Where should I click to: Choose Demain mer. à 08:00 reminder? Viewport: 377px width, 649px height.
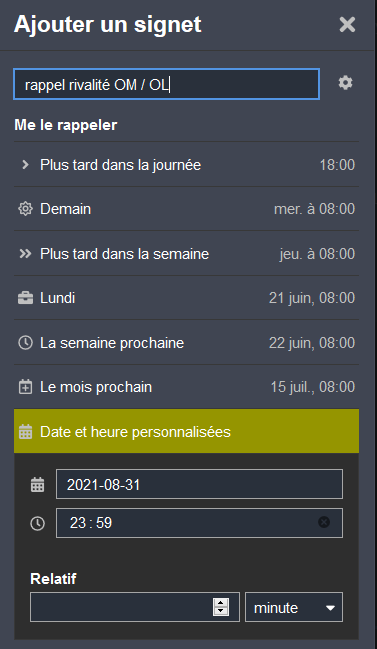[x=187, y=209]
